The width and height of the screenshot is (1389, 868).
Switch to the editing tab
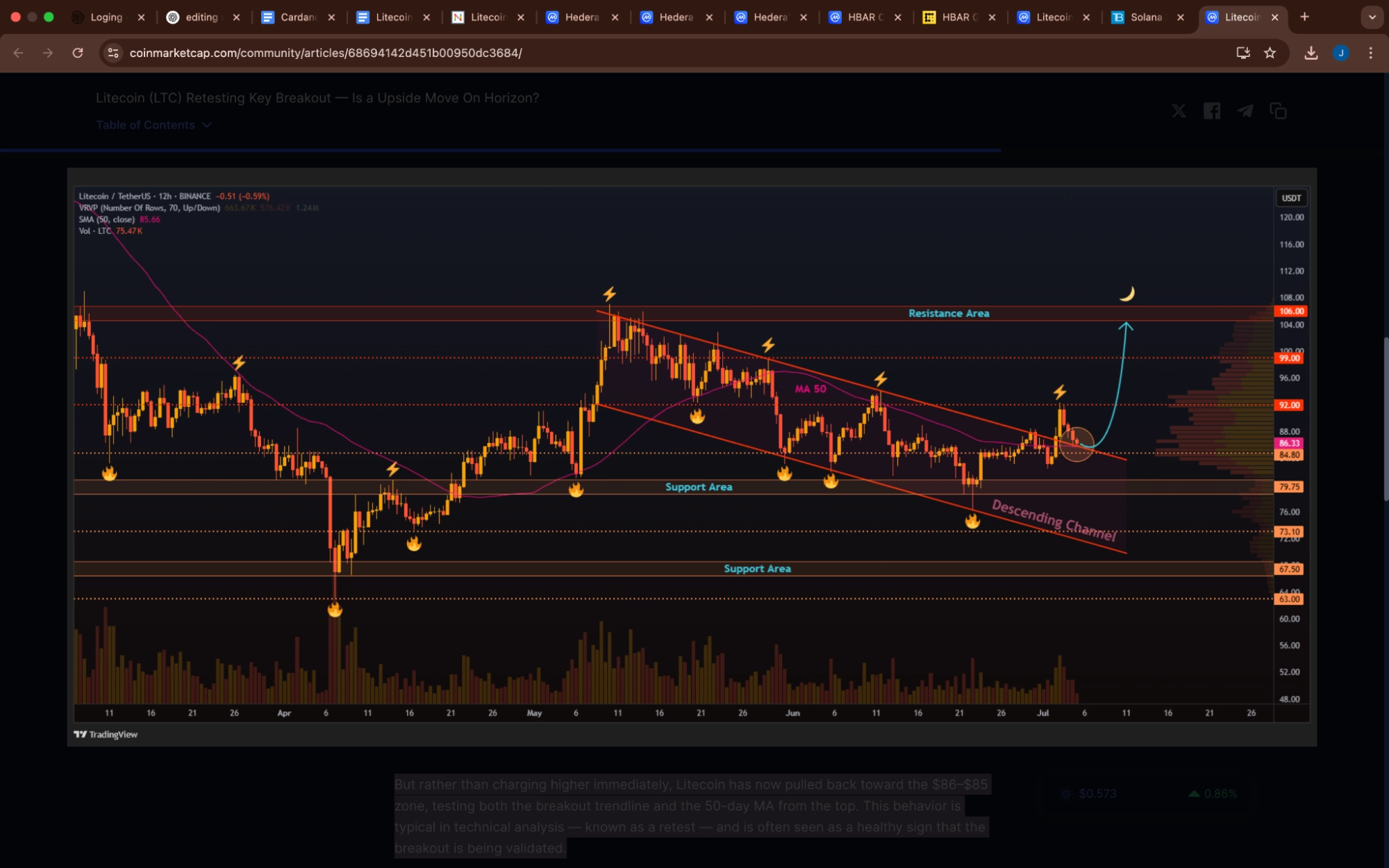[201, 17]
